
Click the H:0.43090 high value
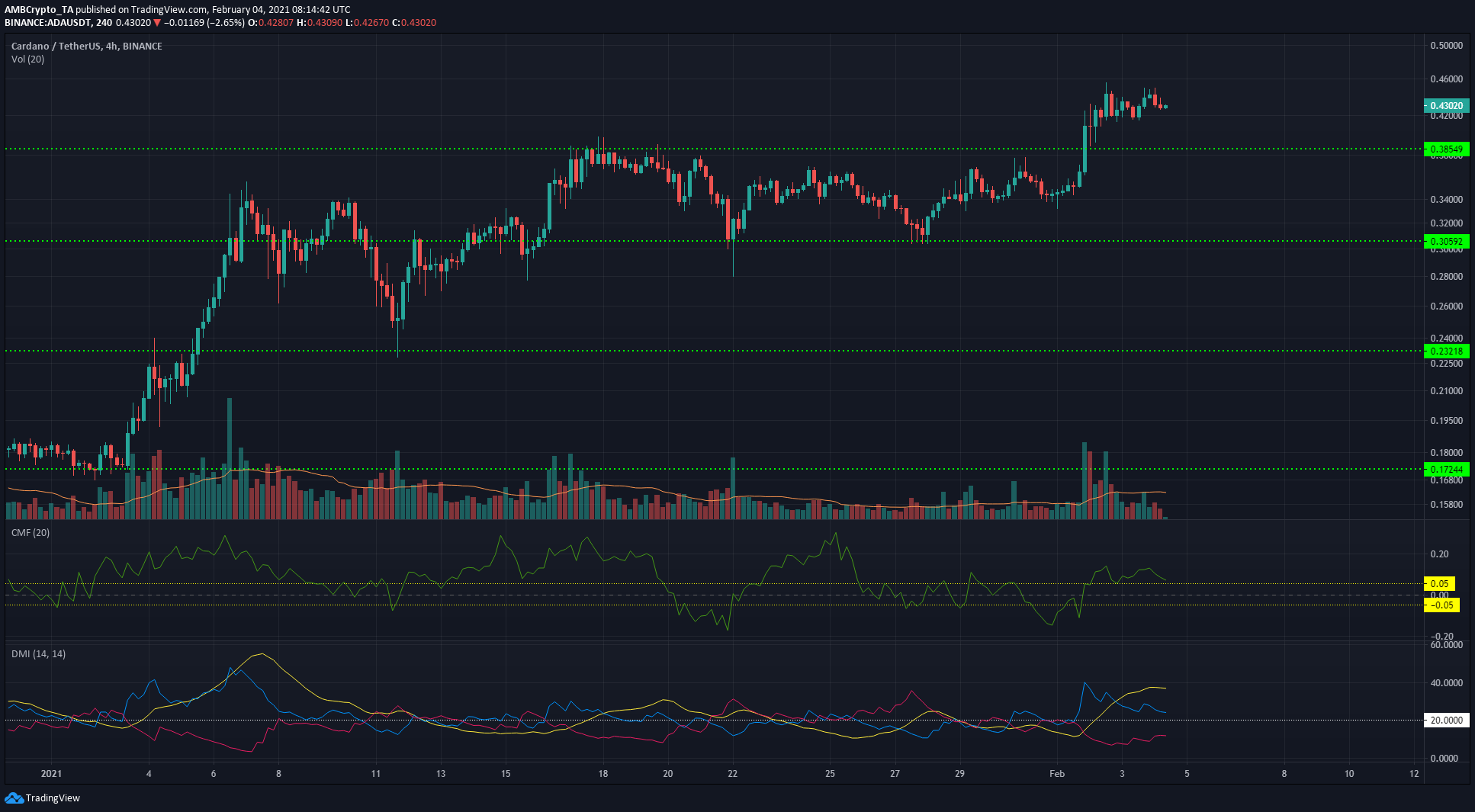coord(320,23)
